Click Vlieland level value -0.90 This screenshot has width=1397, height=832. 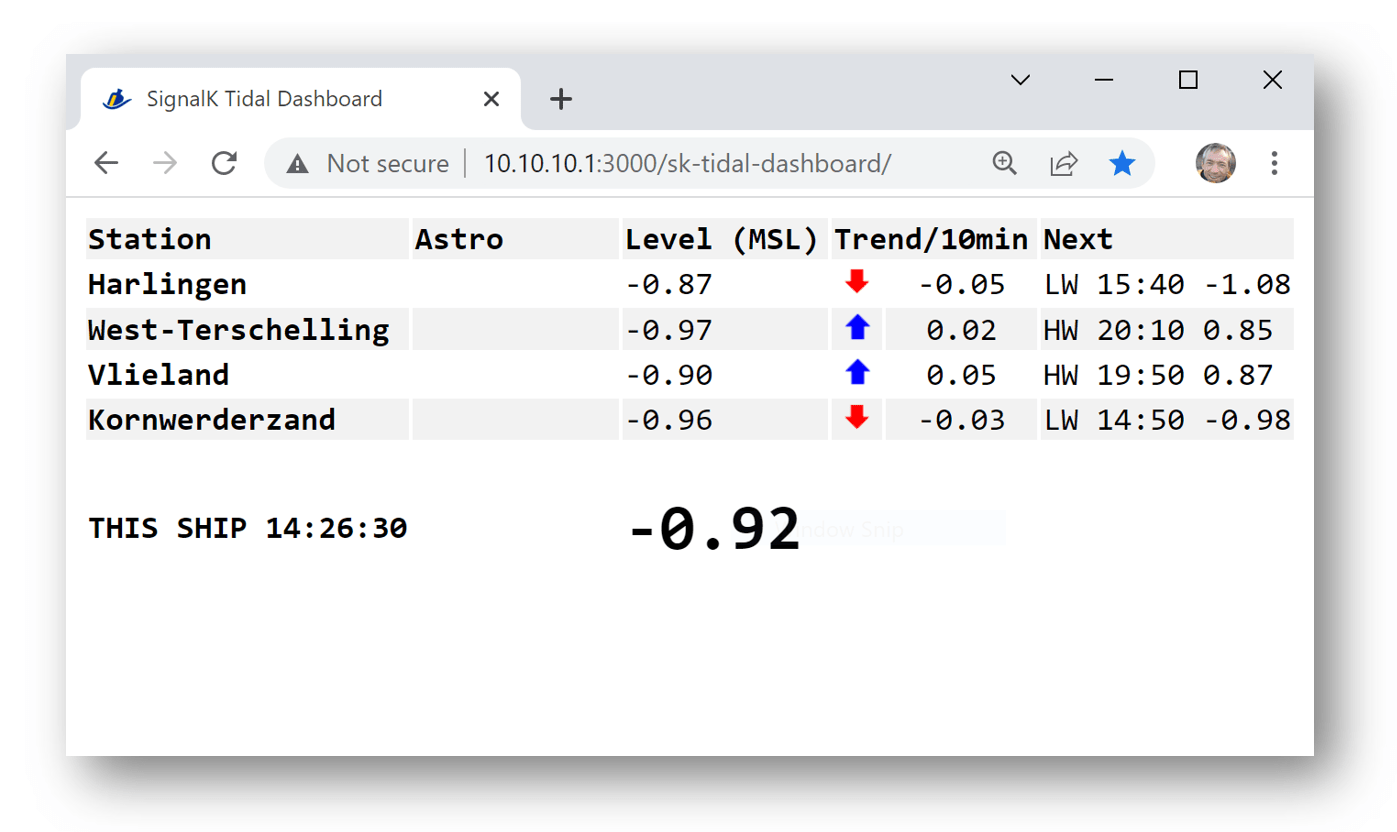tap(669, 374)
